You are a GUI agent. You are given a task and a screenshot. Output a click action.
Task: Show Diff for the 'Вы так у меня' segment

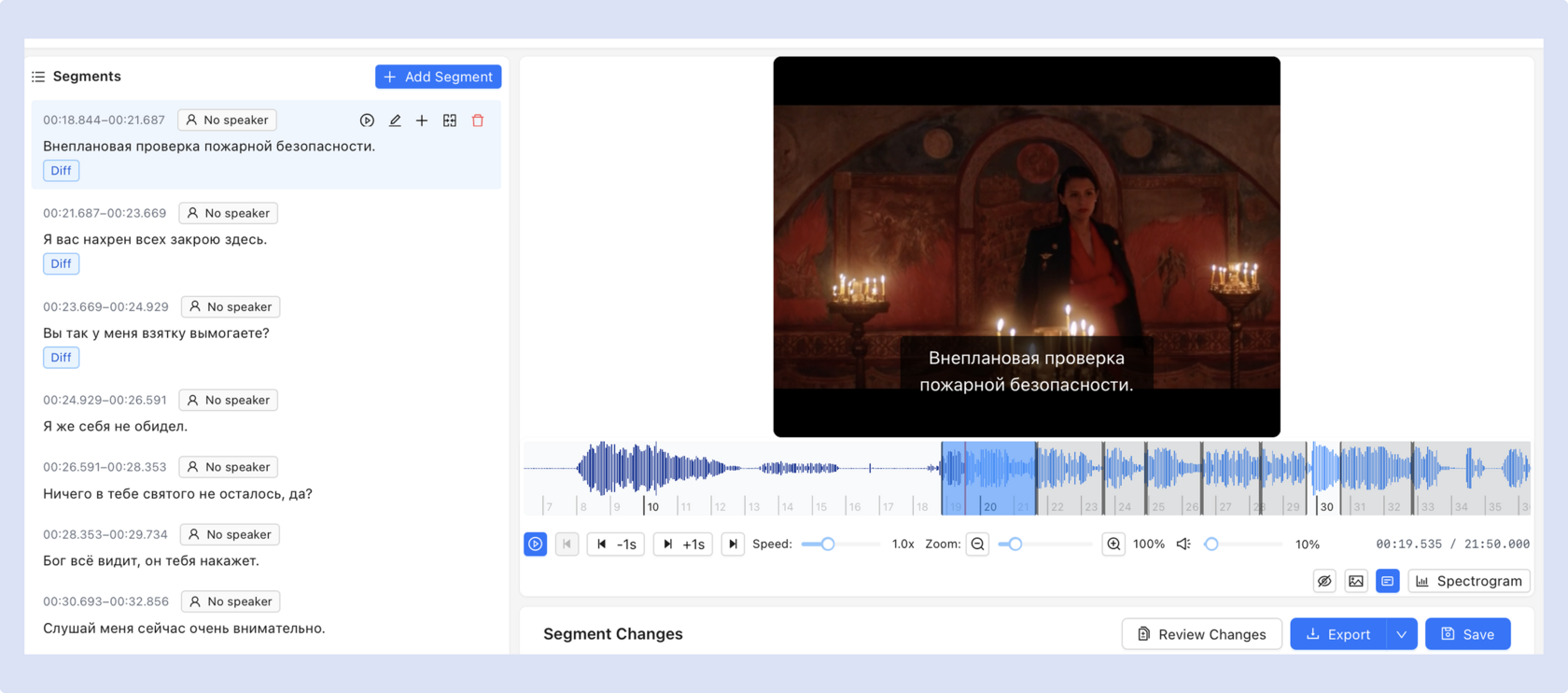(61, 358)
